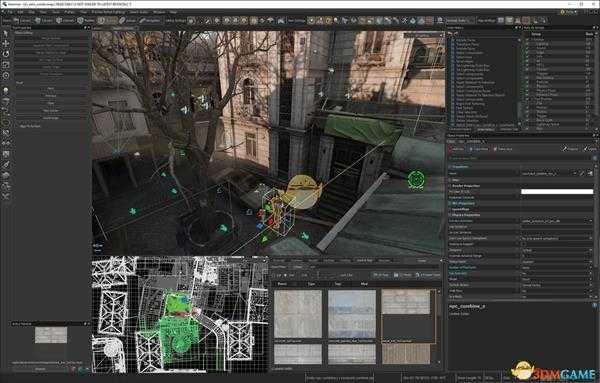This screenshot has width=600, height=383.
Task: Select the first material thumbnail in the browser
Action: tap(298, 314)
